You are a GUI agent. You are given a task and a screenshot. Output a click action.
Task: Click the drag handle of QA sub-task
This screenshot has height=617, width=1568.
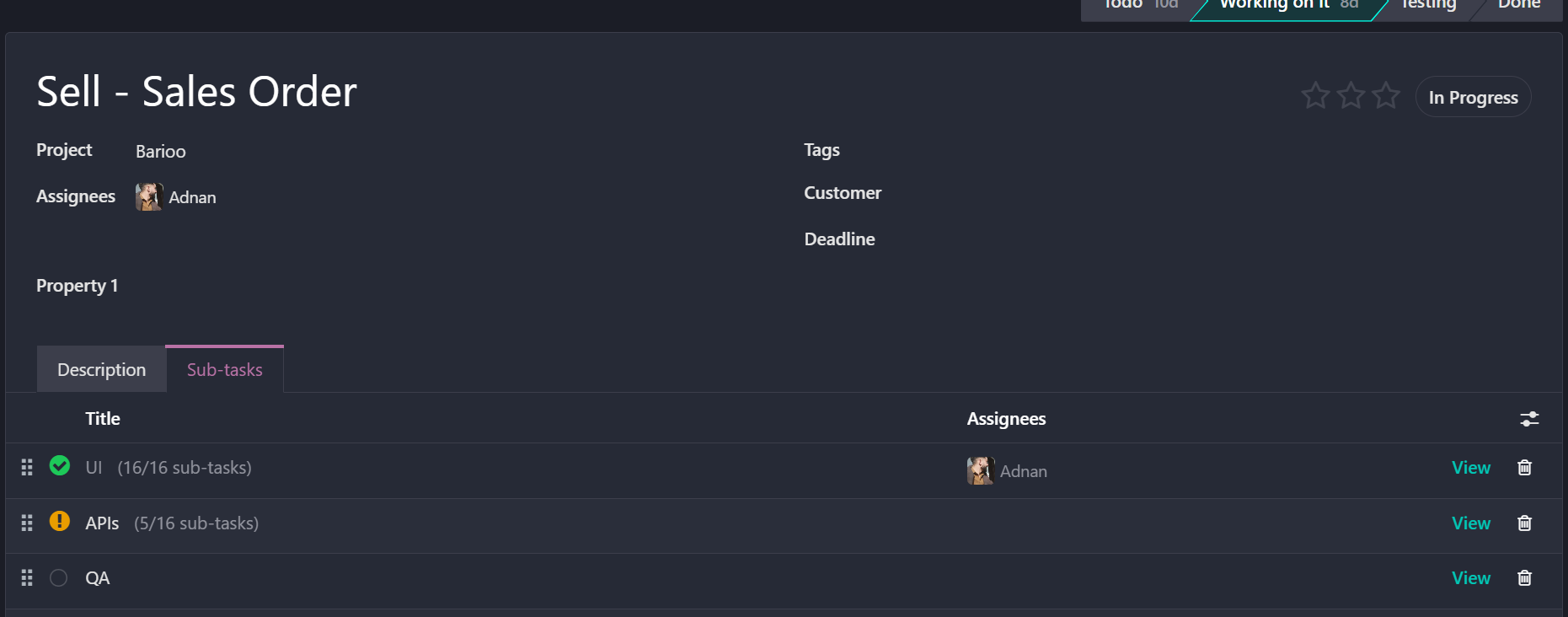pos(27,578)
